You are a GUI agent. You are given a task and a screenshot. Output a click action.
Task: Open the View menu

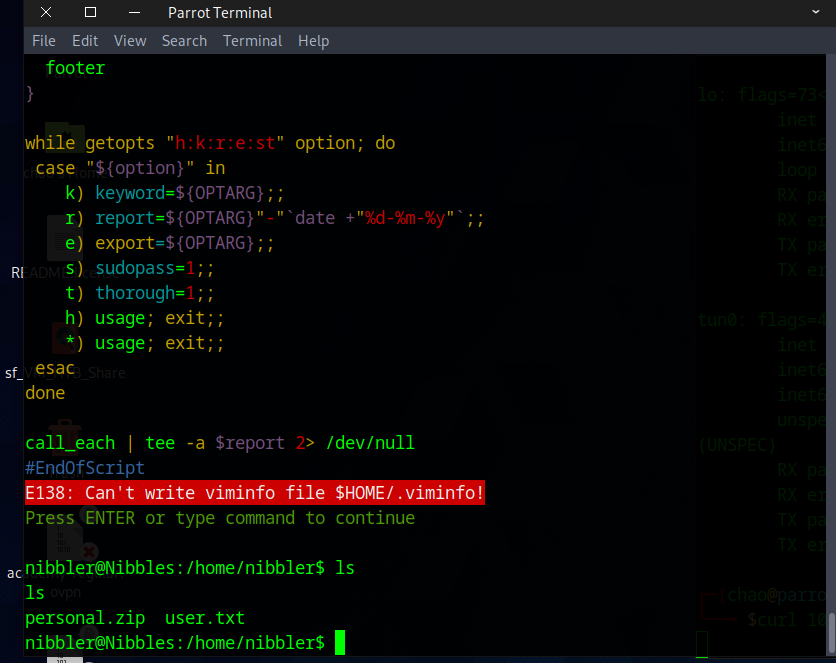[x=130, y=41]
